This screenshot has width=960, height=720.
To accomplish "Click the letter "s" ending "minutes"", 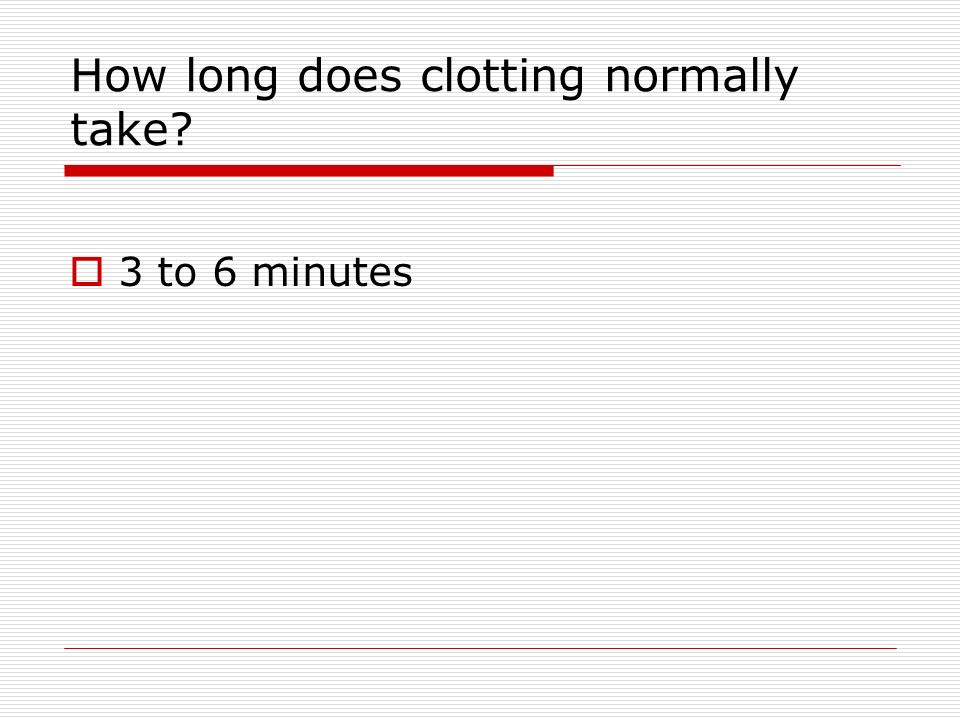I will pos(403,276).
